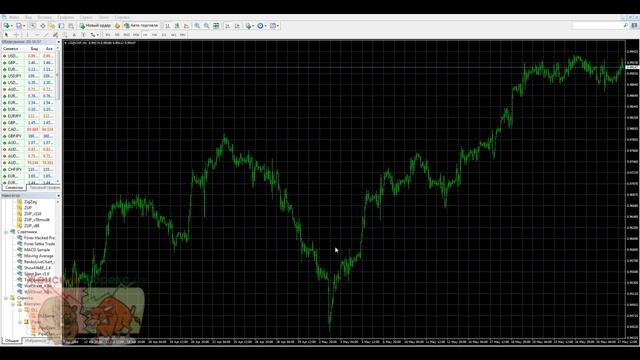Open the Графики menu
This screenshot has width=640, height=360.
pyautogui.click(x=65, y=18)
